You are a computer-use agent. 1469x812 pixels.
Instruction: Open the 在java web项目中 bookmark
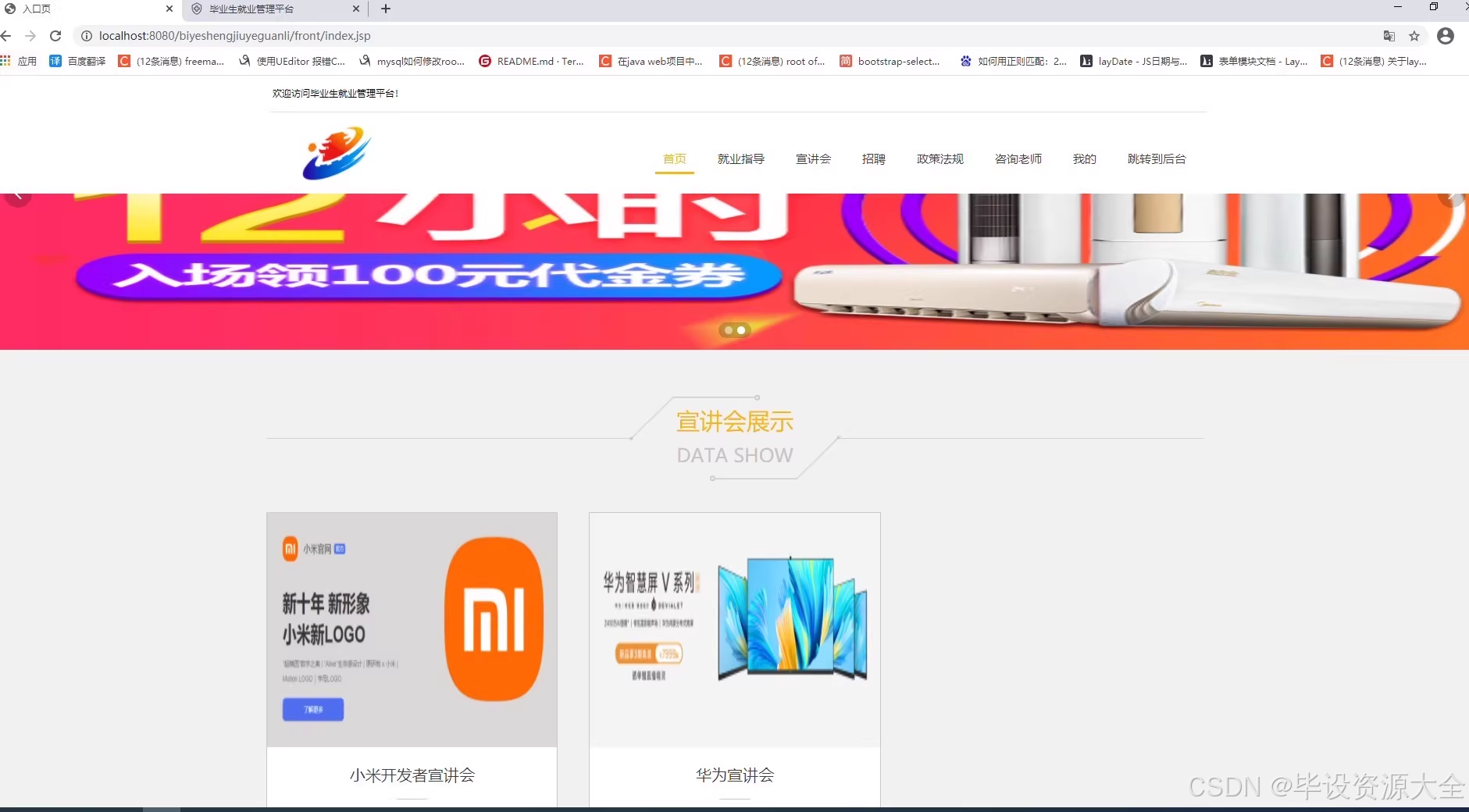coord(651,61)
